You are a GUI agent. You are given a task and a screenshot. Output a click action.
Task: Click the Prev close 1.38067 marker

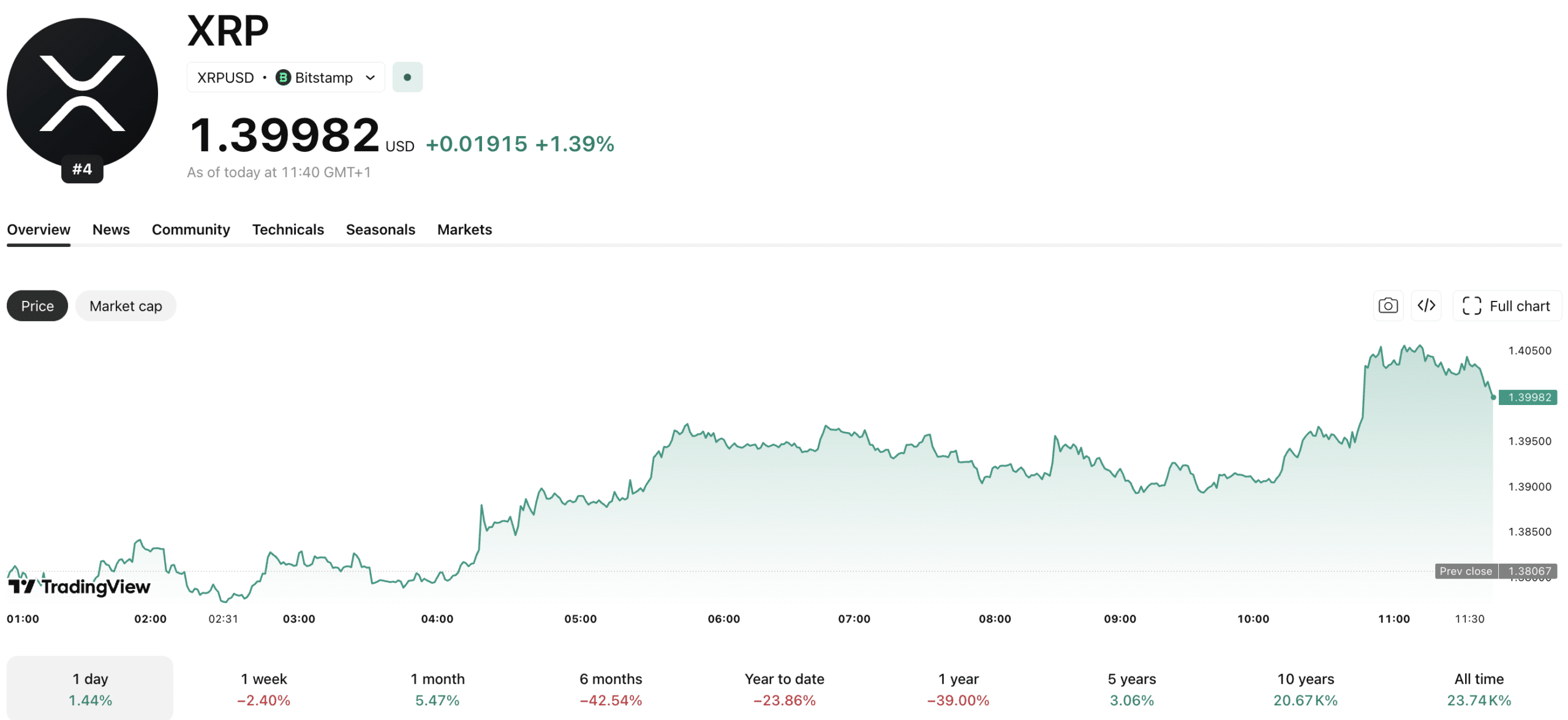point(1497,571)
